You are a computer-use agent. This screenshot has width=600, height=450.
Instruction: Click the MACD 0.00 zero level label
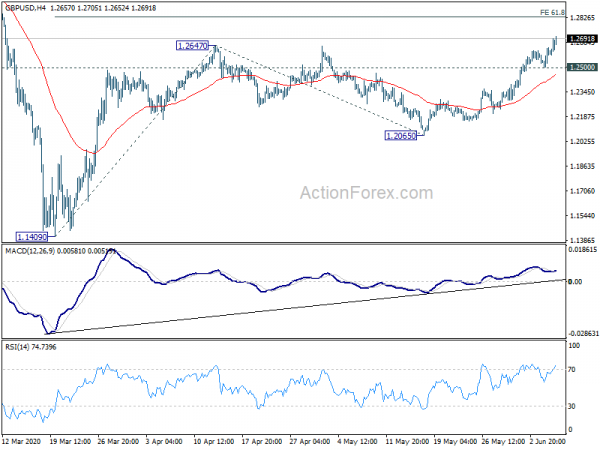pyautogui.click(x=575, y=282)
